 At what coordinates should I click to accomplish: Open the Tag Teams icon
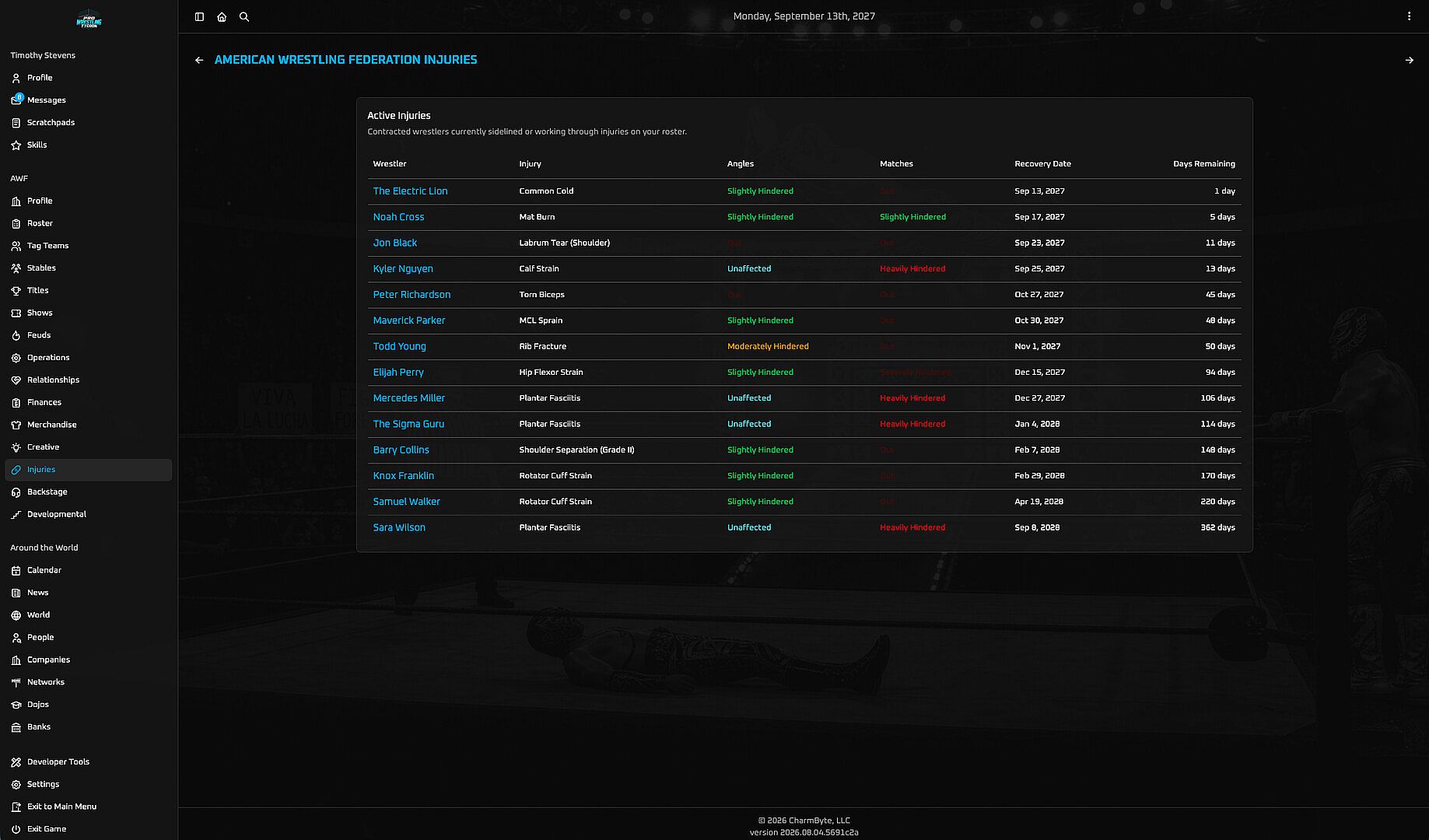pyautogui.click(x=16, y=246)
